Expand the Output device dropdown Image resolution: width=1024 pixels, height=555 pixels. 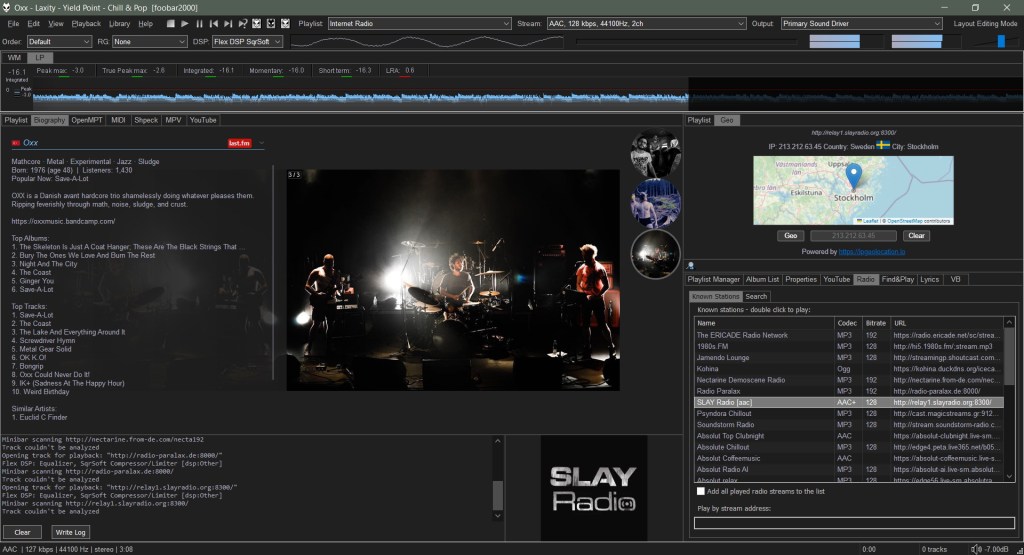pos(861,23)
